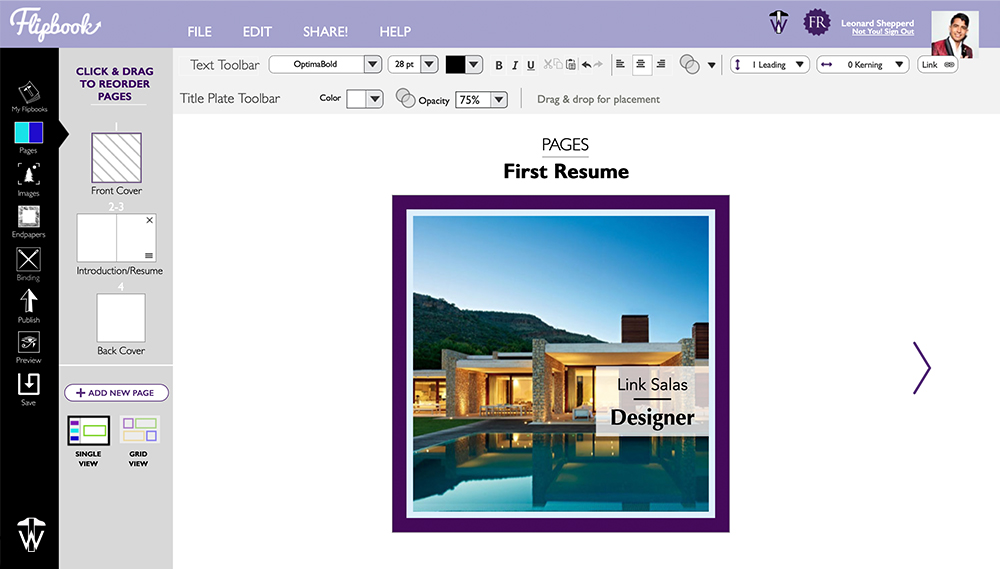
Task: Go to next page with right chevron
Action: pos(922,368)
